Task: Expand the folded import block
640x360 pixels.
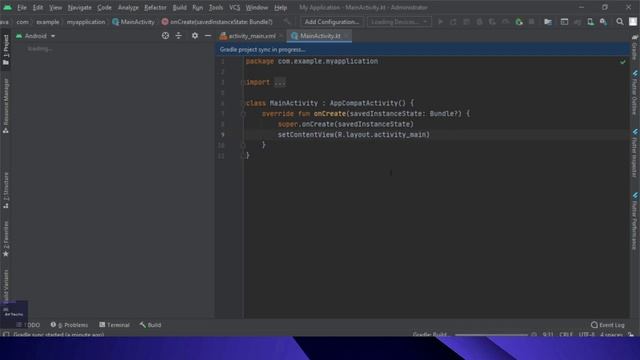Action: tap(280, 82)
